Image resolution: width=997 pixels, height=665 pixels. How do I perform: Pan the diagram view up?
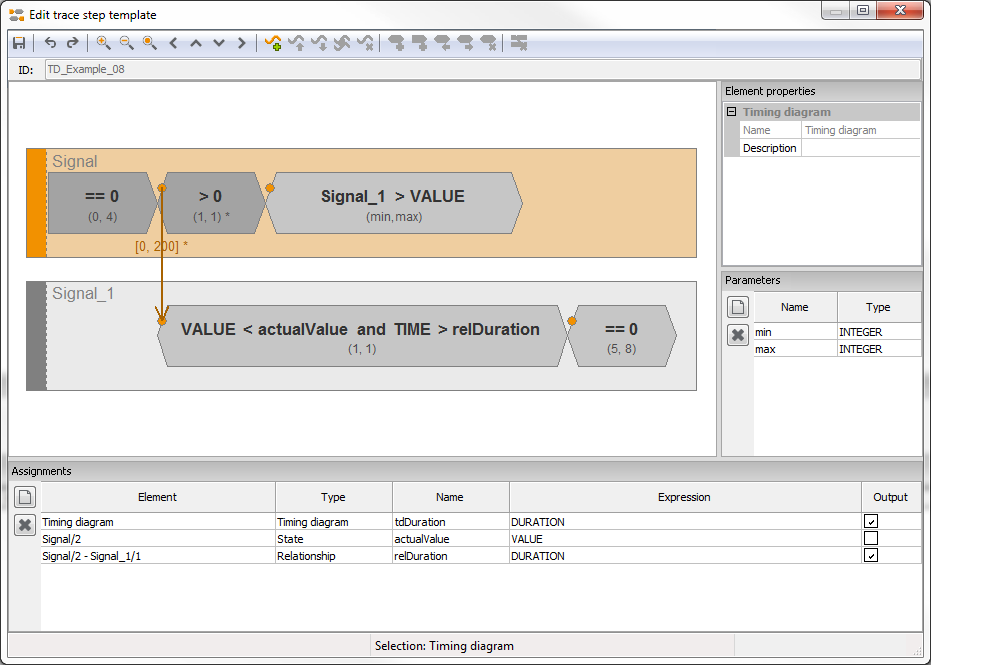tap(196, 43)
